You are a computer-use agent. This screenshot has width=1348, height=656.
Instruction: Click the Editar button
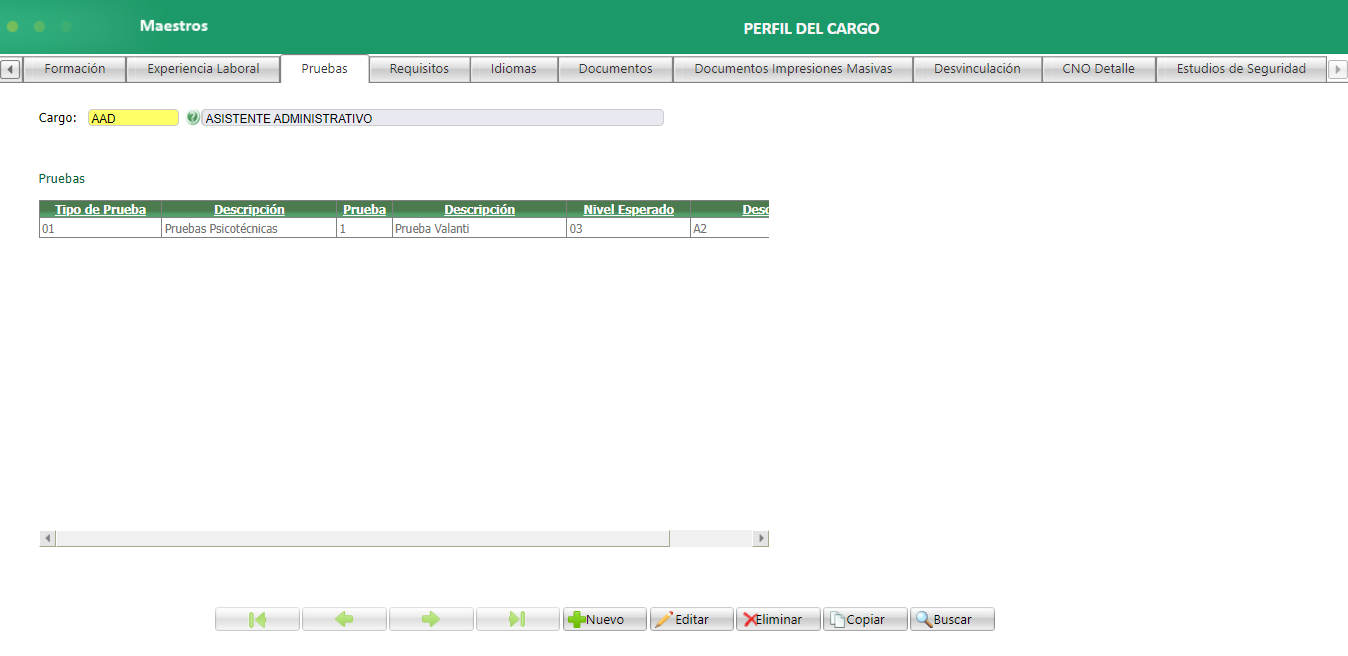click(692, 619)
